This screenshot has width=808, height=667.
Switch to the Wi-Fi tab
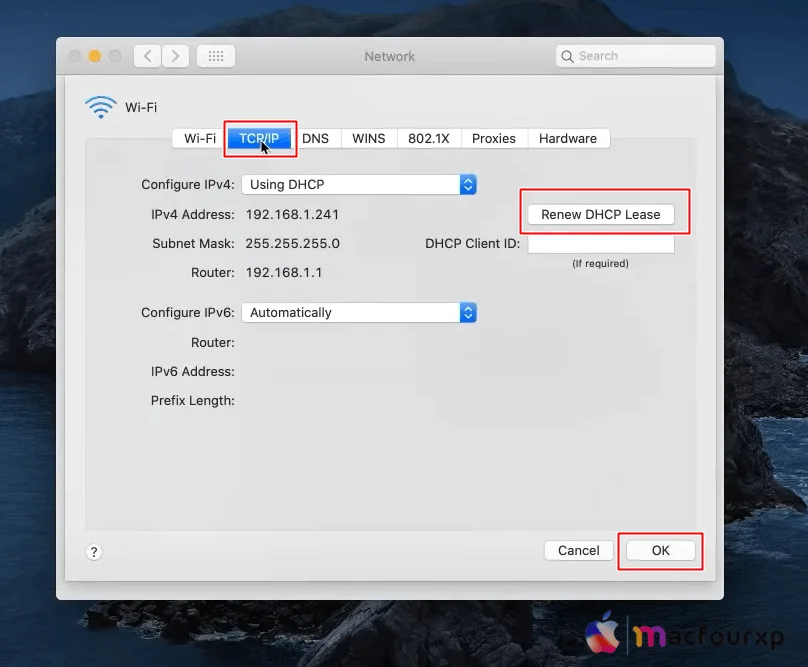coord(200,139)
